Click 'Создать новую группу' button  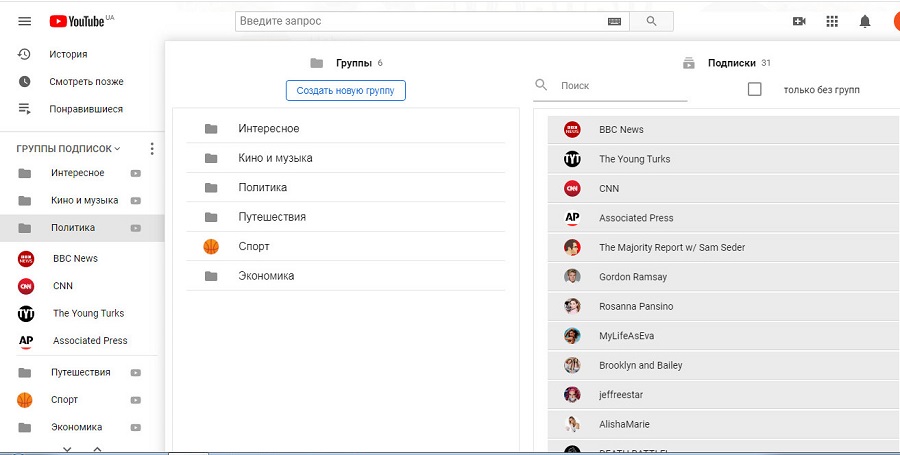346,91
